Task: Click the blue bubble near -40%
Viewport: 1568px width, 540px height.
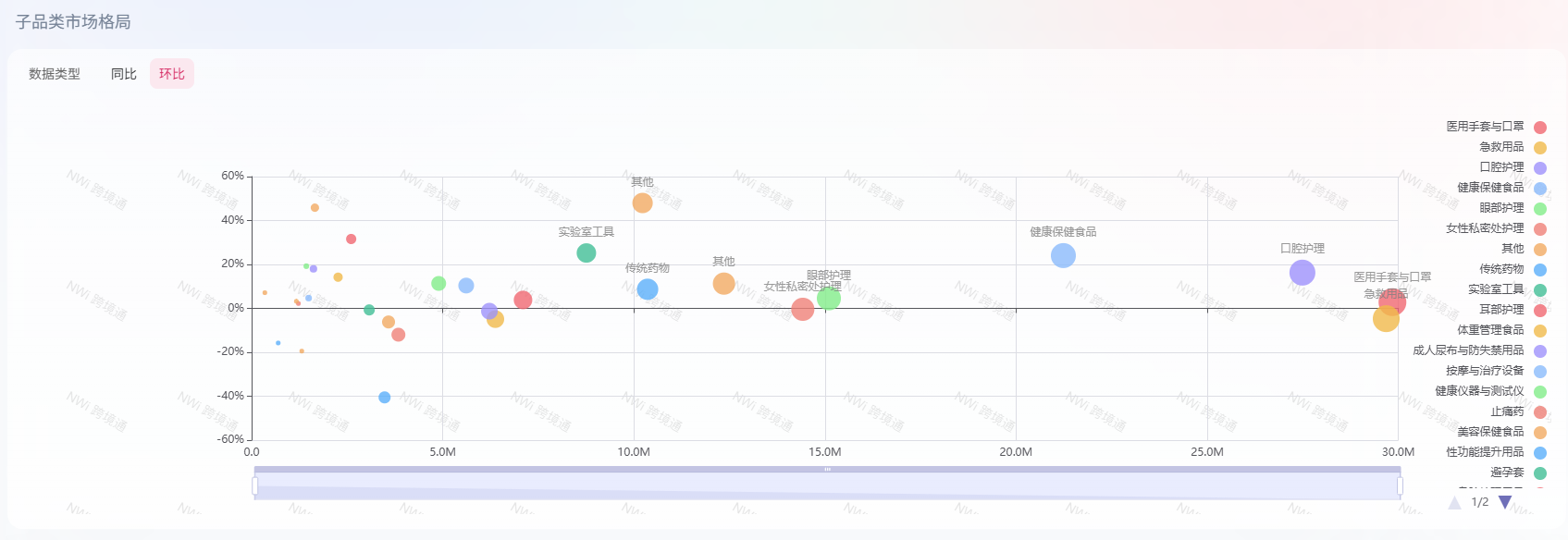Action: point(384,398)
